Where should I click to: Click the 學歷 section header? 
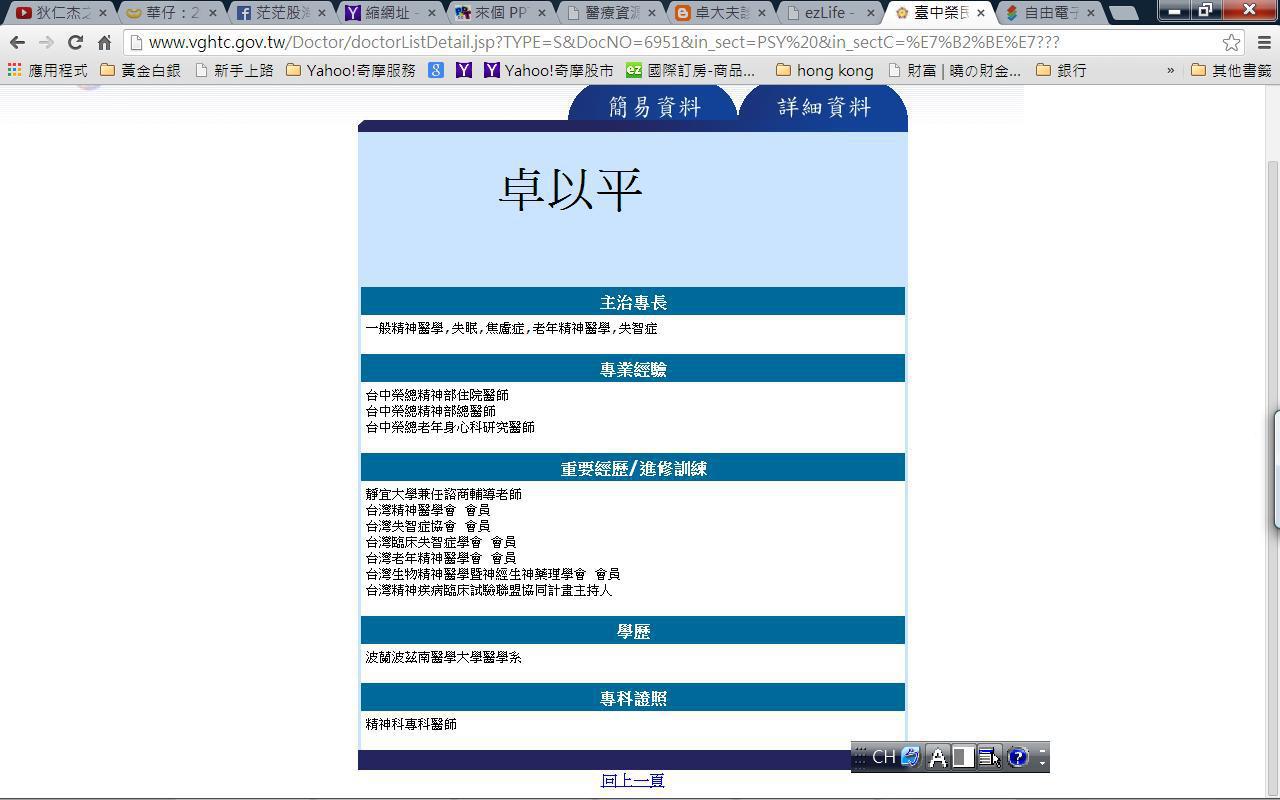[x=633, y=631]
